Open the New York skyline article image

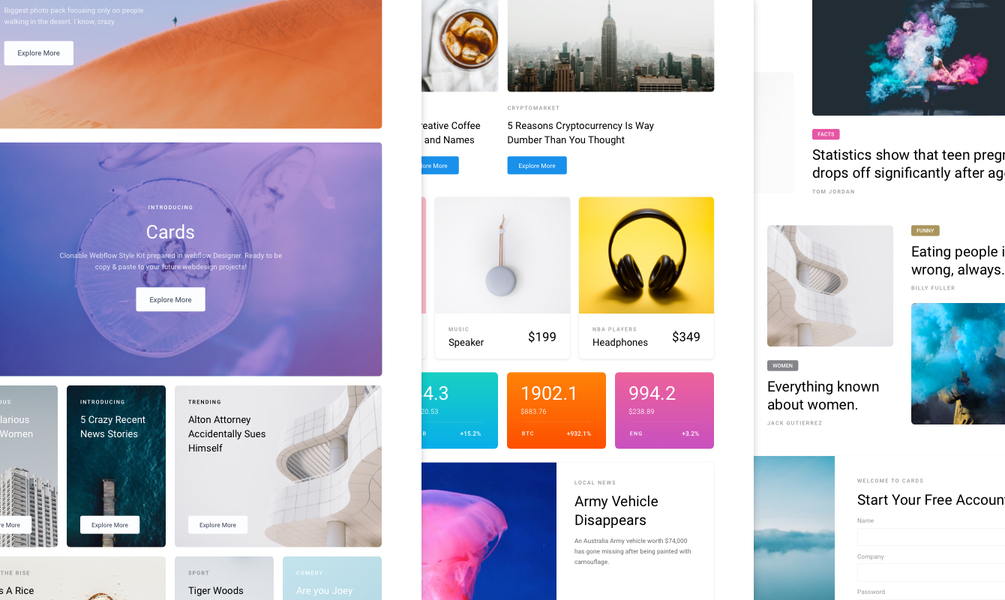pyautogui.click(x=611, y=46)
